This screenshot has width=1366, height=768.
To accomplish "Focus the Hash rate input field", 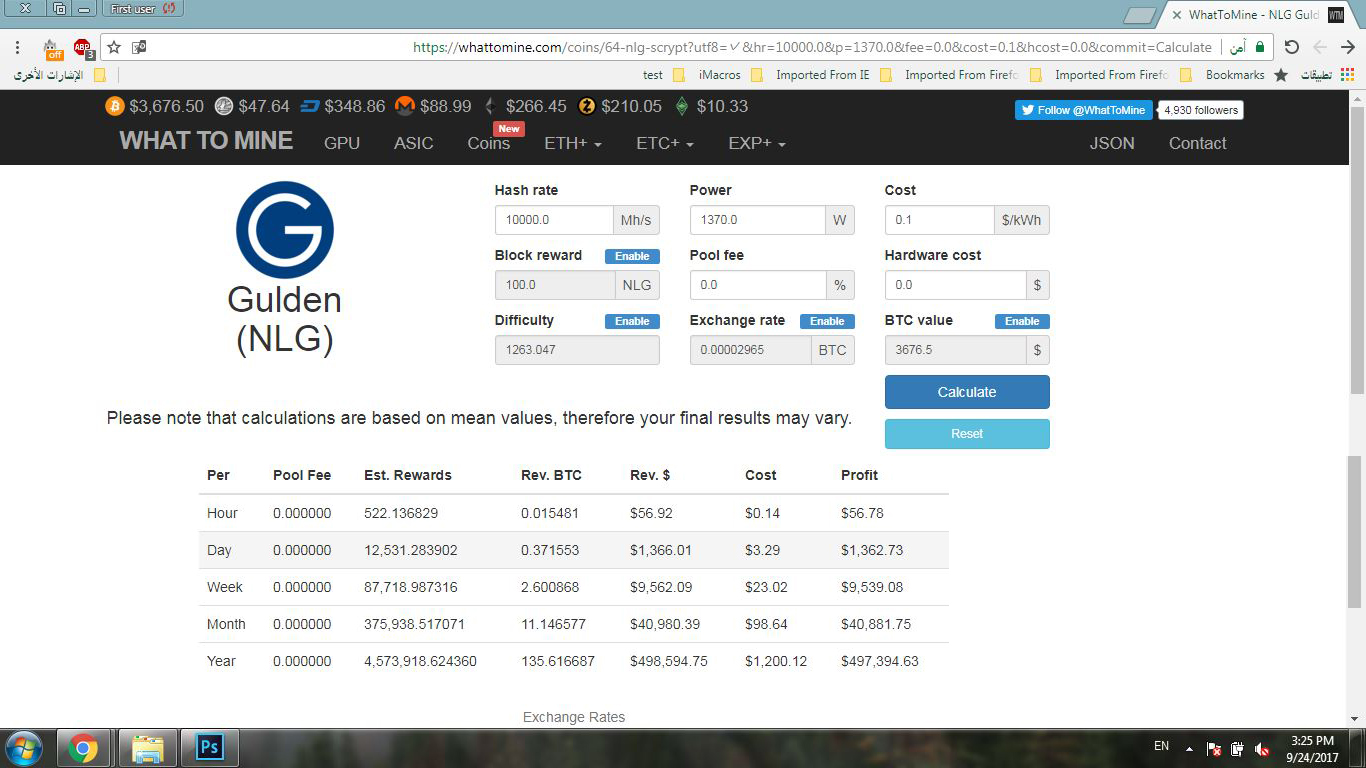I will click(x=554, y=220).
